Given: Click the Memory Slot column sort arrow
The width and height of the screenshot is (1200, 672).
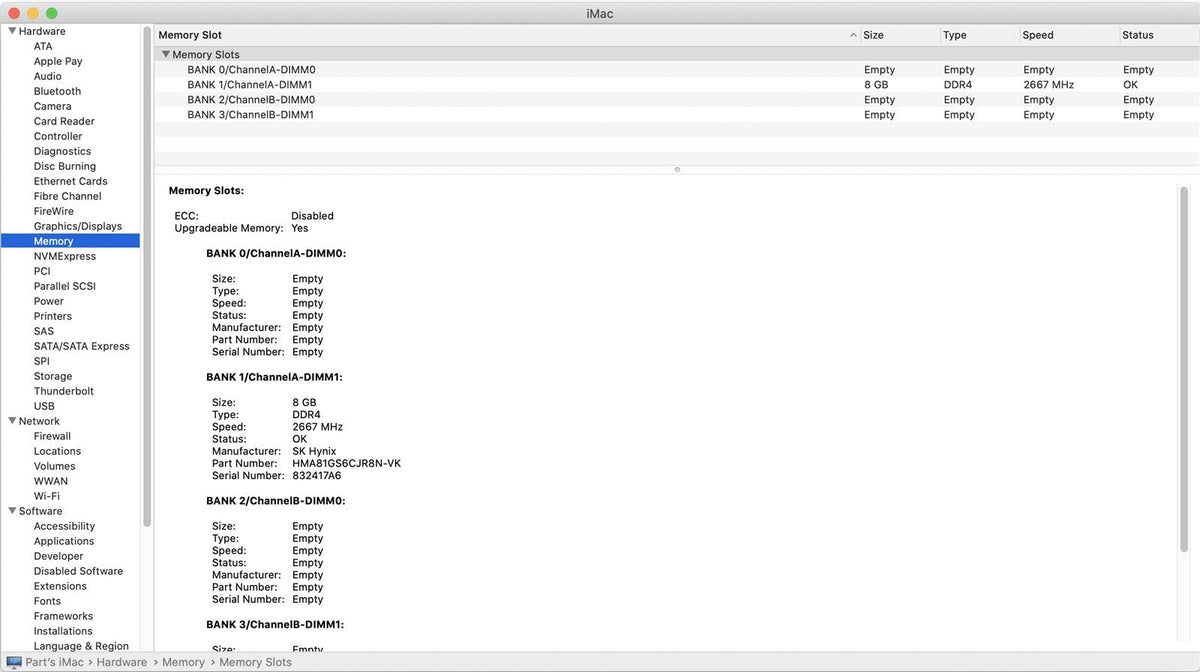Looking at the screenshot, I should point(853,34).
